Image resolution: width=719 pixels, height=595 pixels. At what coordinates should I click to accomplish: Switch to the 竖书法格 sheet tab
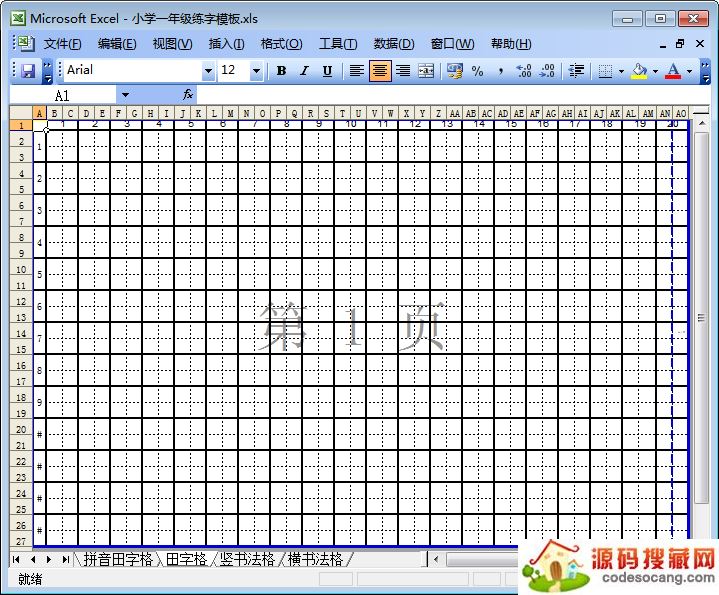point(247,559)
